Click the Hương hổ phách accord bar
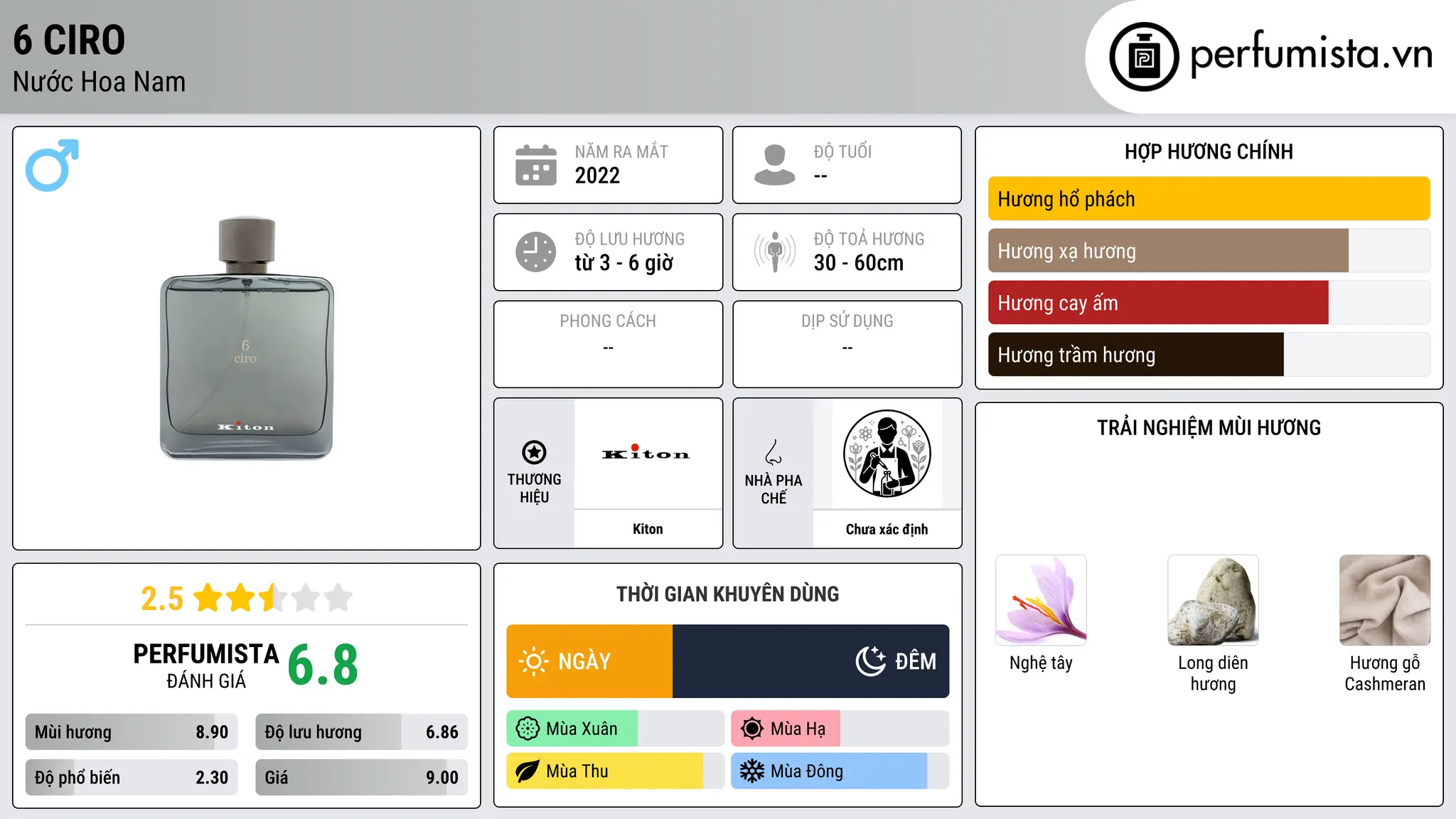 coord(1209,199)
